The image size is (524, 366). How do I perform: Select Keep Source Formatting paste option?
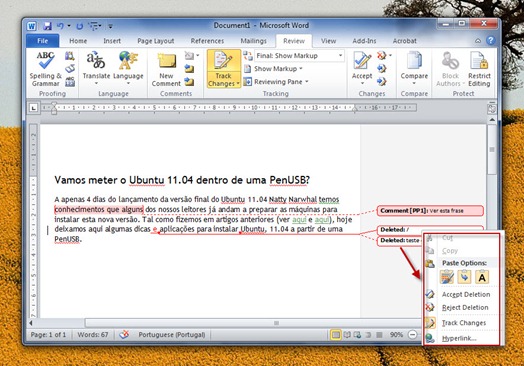click(447, 277)
